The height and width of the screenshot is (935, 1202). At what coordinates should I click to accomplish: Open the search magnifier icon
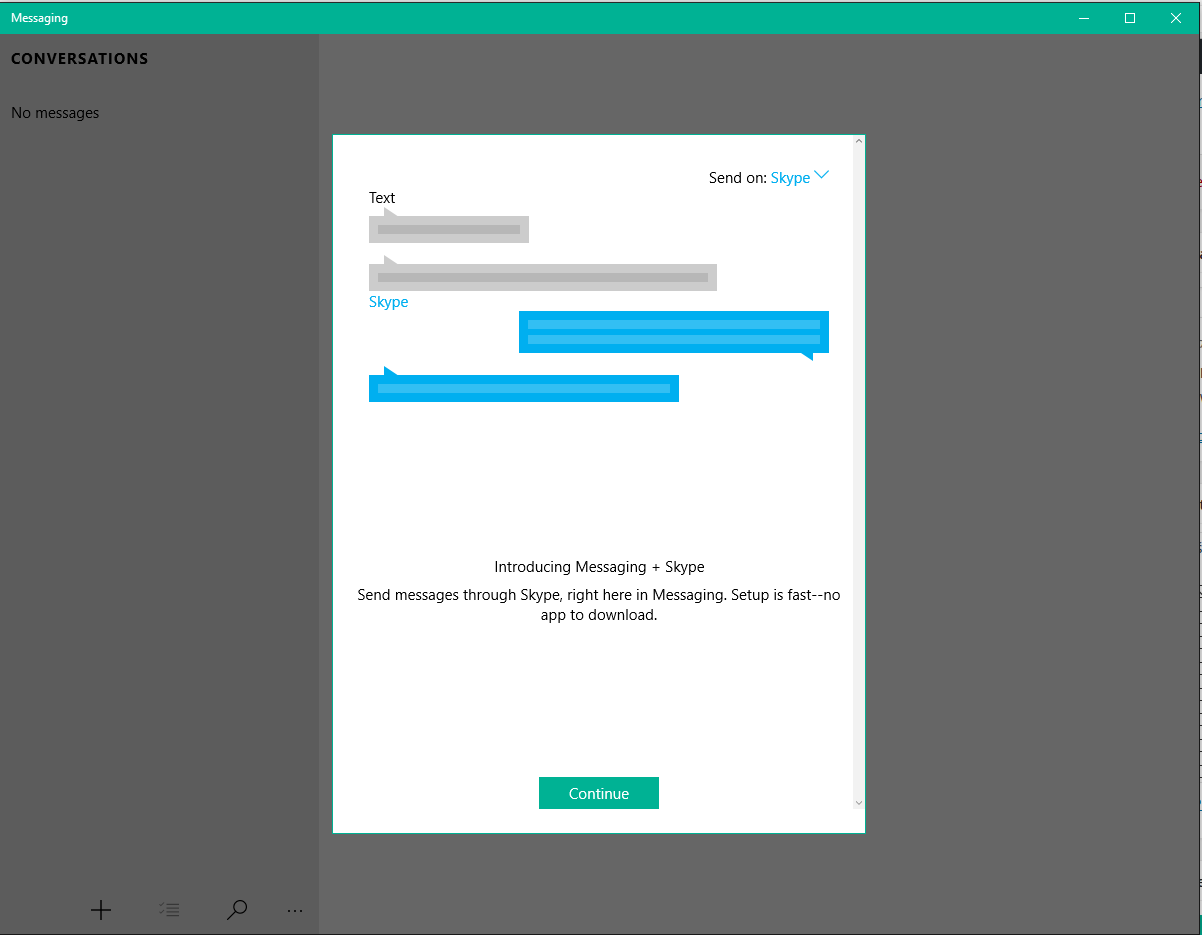(237, 910)
